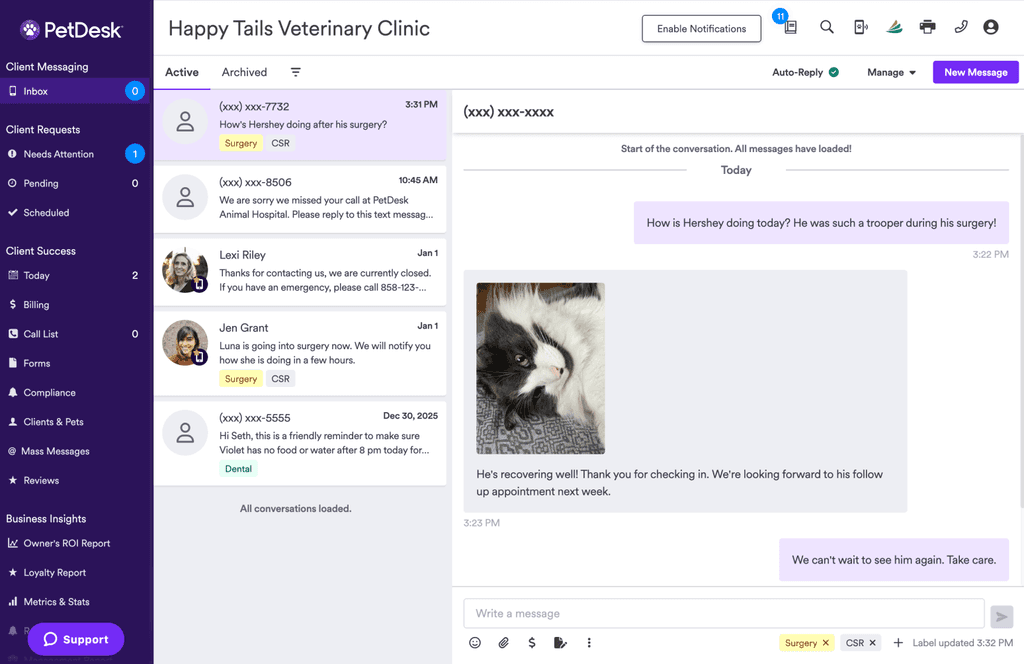Open the Manage dropdown
The image size is (1024, 664).
890,72
